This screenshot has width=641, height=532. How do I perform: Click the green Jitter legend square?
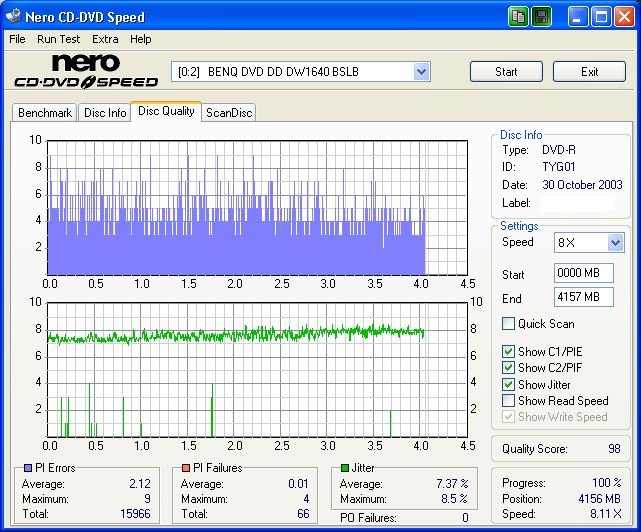pyautogui.click(x=345, y=468)
